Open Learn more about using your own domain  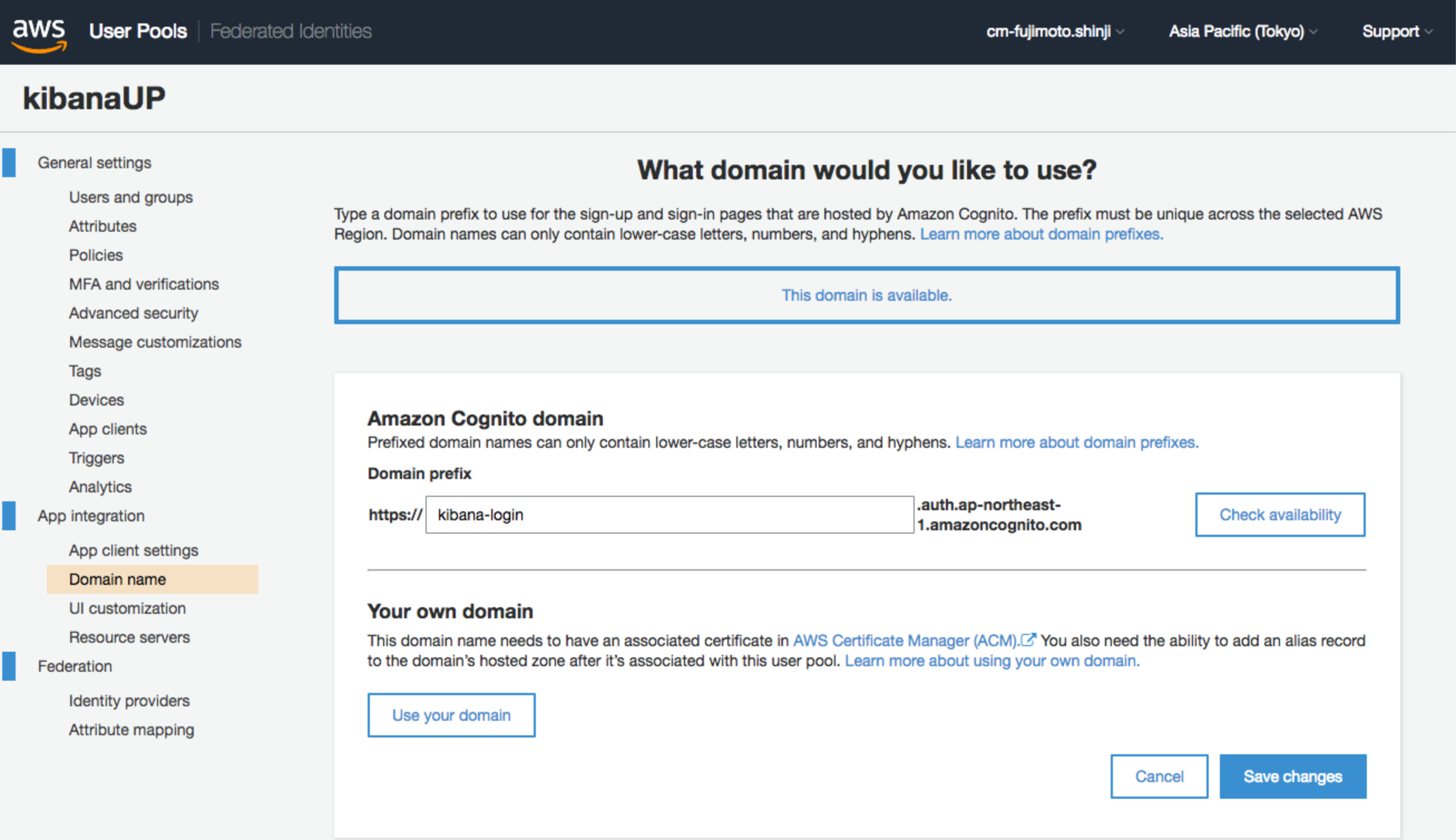(992, 661)
